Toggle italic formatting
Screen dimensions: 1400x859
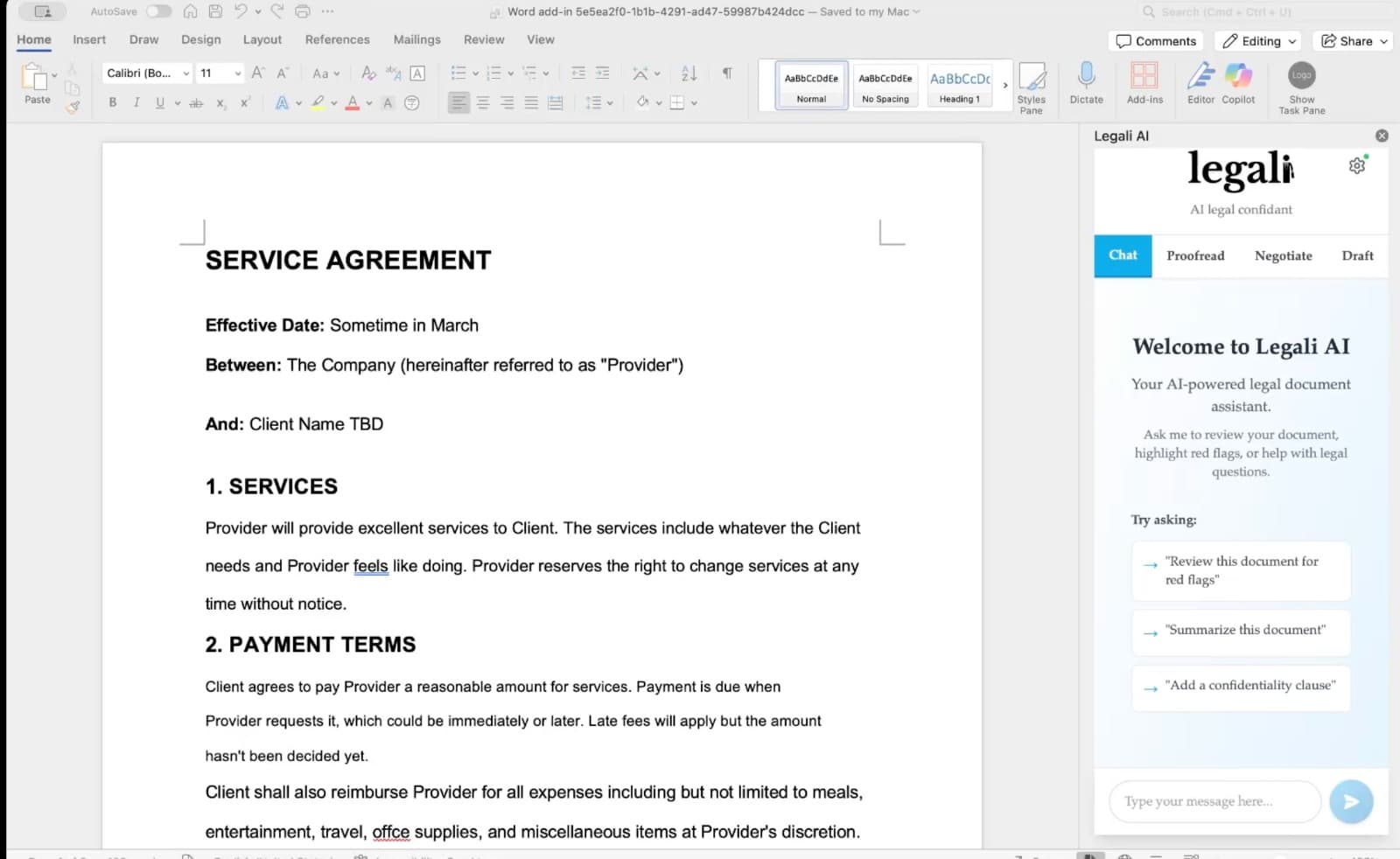[x=136, y=102]
